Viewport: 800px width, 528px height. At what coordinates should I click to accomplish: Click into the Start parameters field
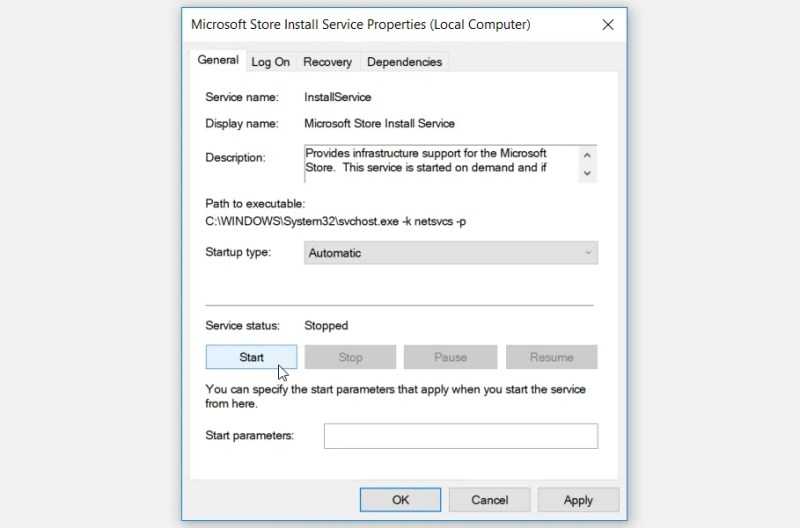(x=461, y=436)
